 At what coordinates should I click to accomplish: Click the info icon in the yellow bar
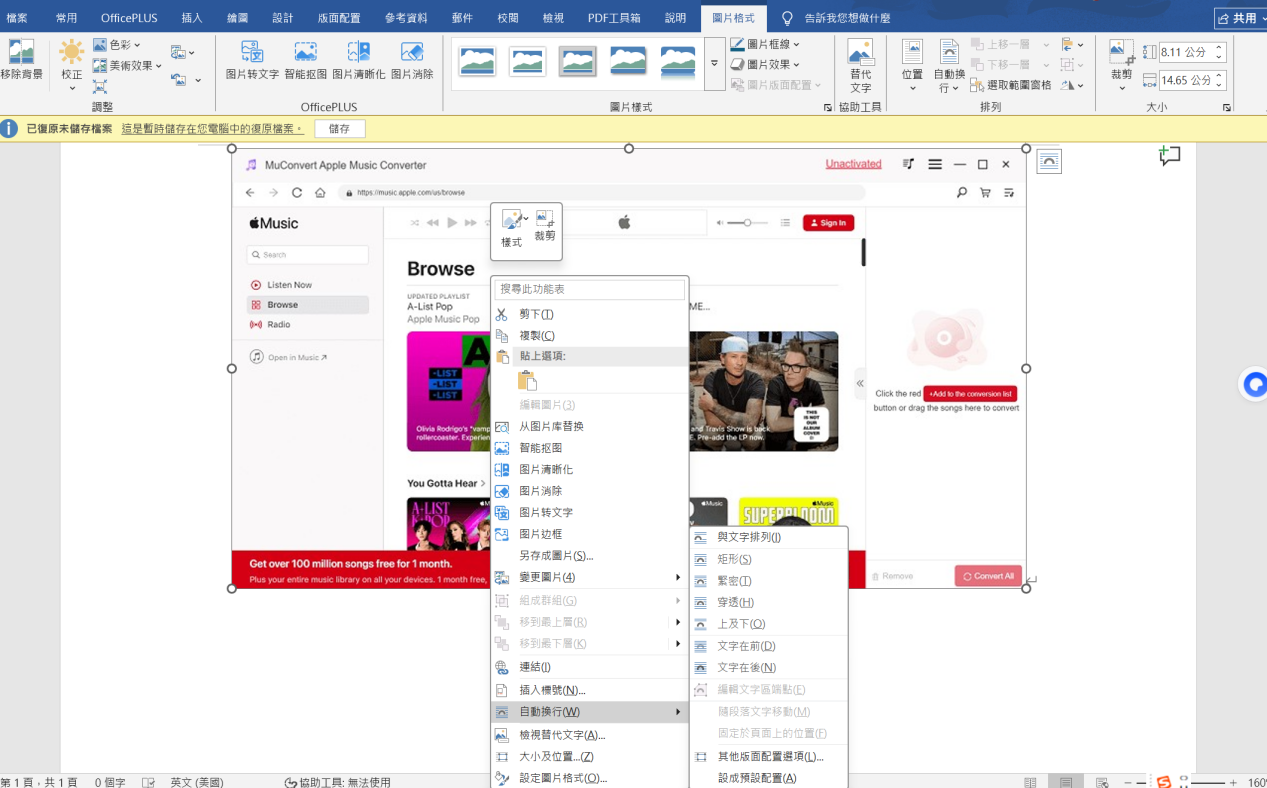pyautogui.click(x=9, y=128)
